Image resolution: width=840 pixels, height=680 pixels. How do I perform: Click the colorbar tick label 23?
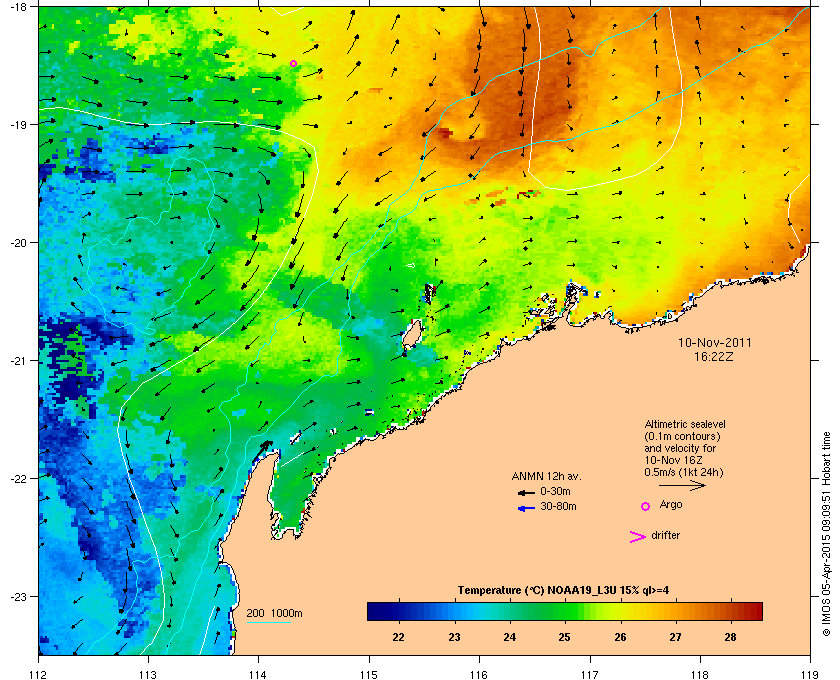454,637
